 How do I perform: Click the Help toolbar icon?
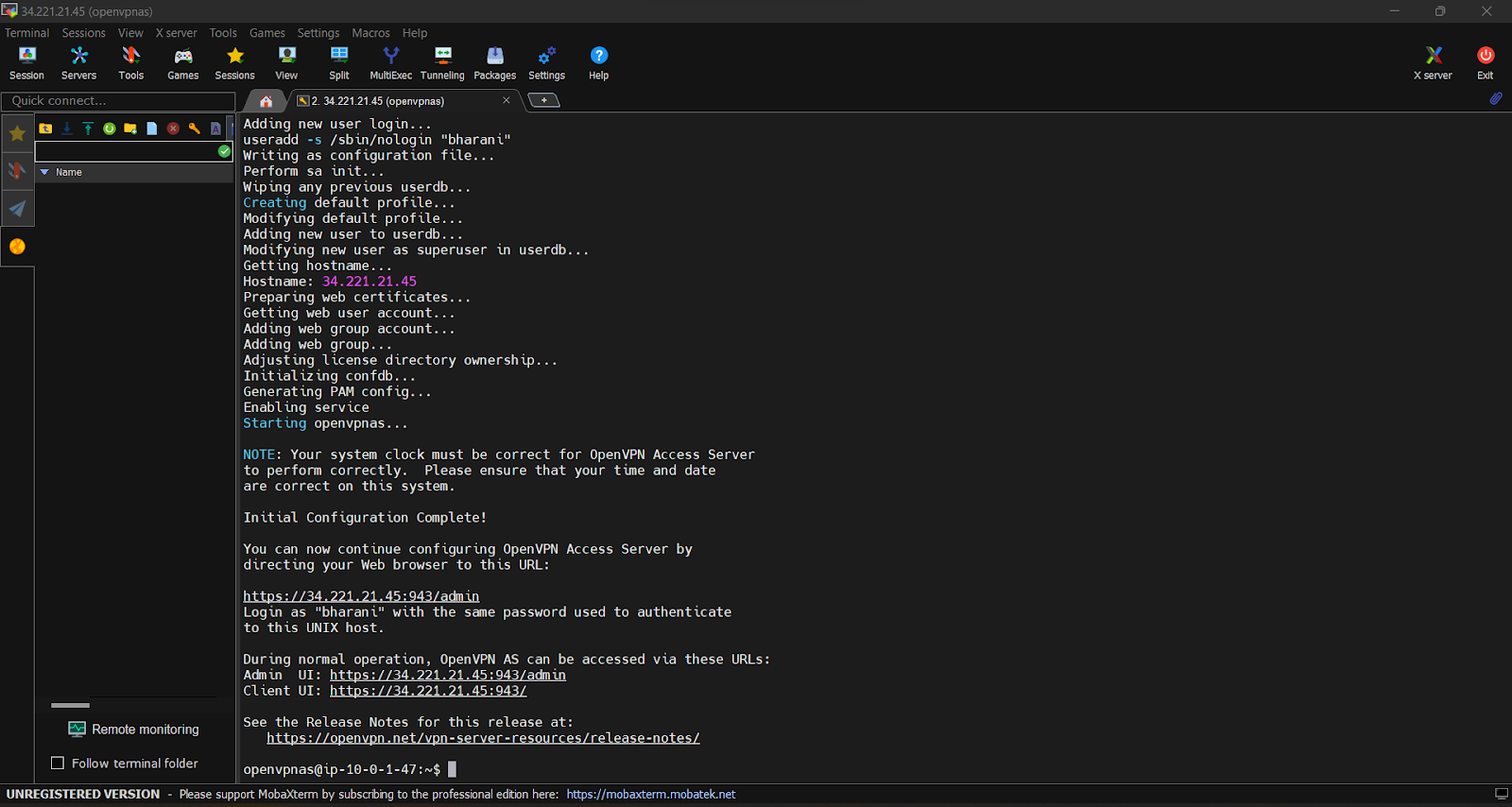coord(598,63)
